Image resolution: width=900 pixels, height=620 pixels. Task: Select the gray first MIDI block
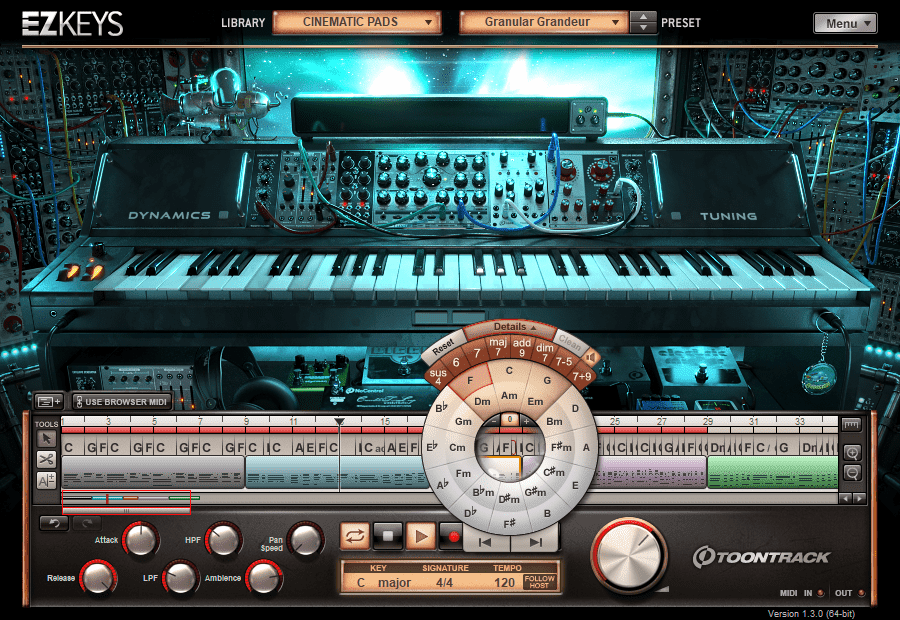point(153,472)
